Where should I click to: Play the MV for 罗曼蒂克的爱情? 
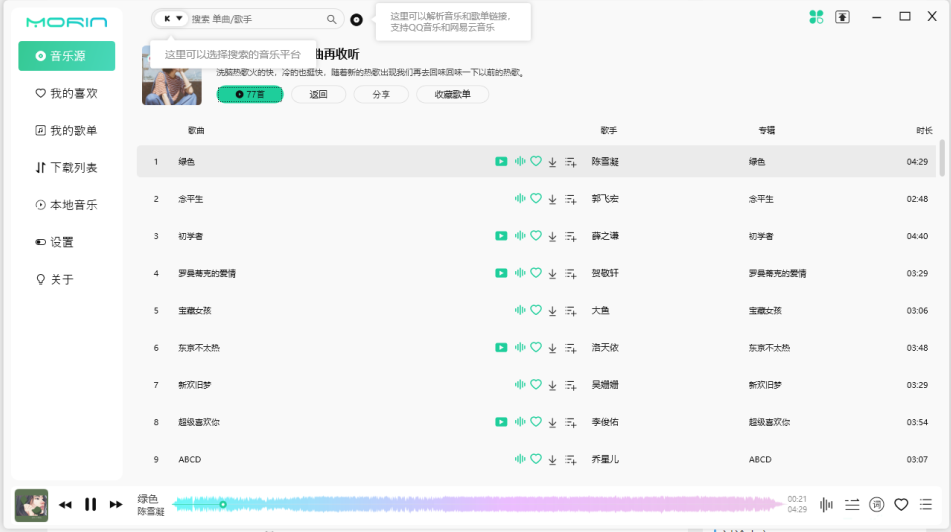(501, 273)
